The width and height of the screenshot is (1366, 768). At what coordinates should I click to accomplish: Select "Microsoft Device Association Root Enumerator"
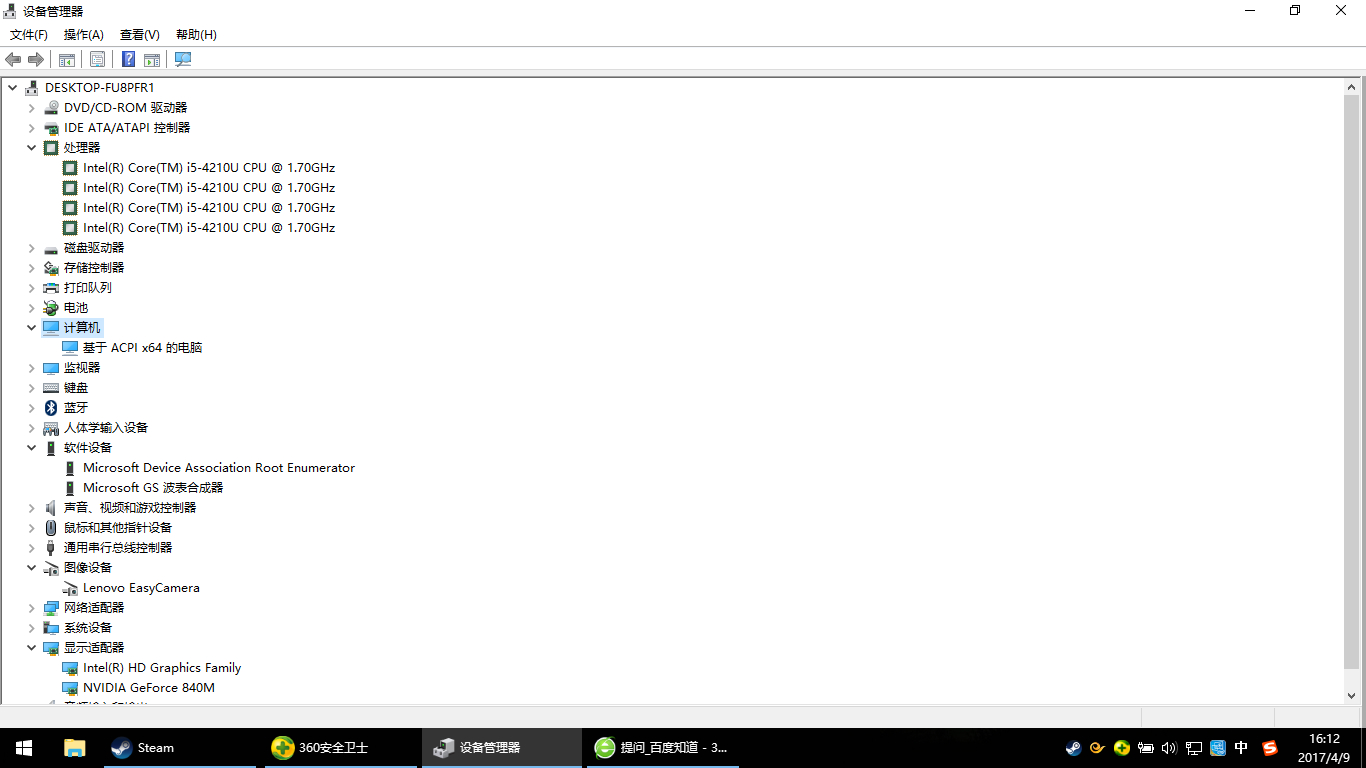click(x=219, y=467)
